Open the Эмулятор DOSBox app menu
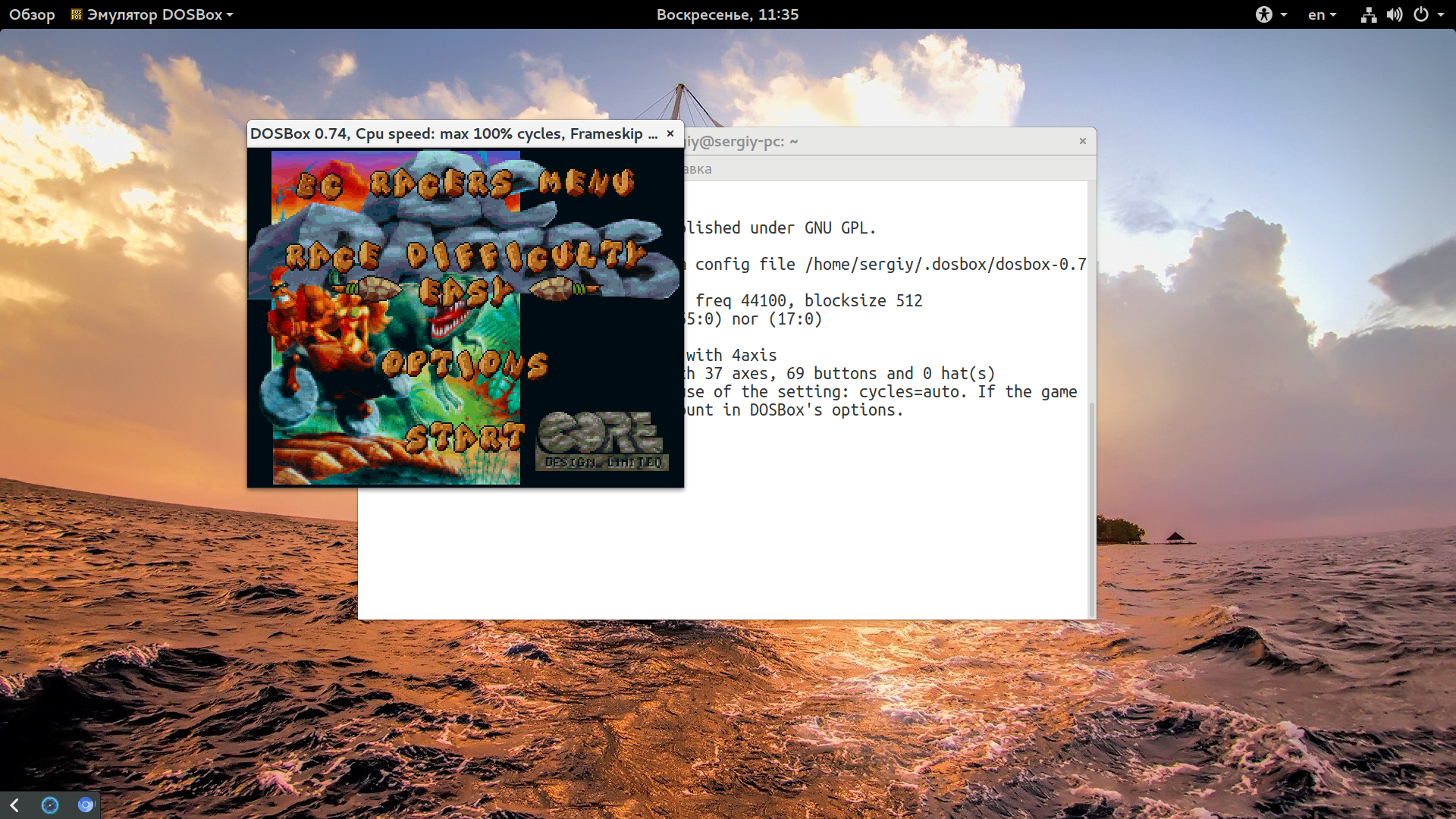Image resolution: width=1456 pixels, height=819 pixels. [x=152, y=14]
